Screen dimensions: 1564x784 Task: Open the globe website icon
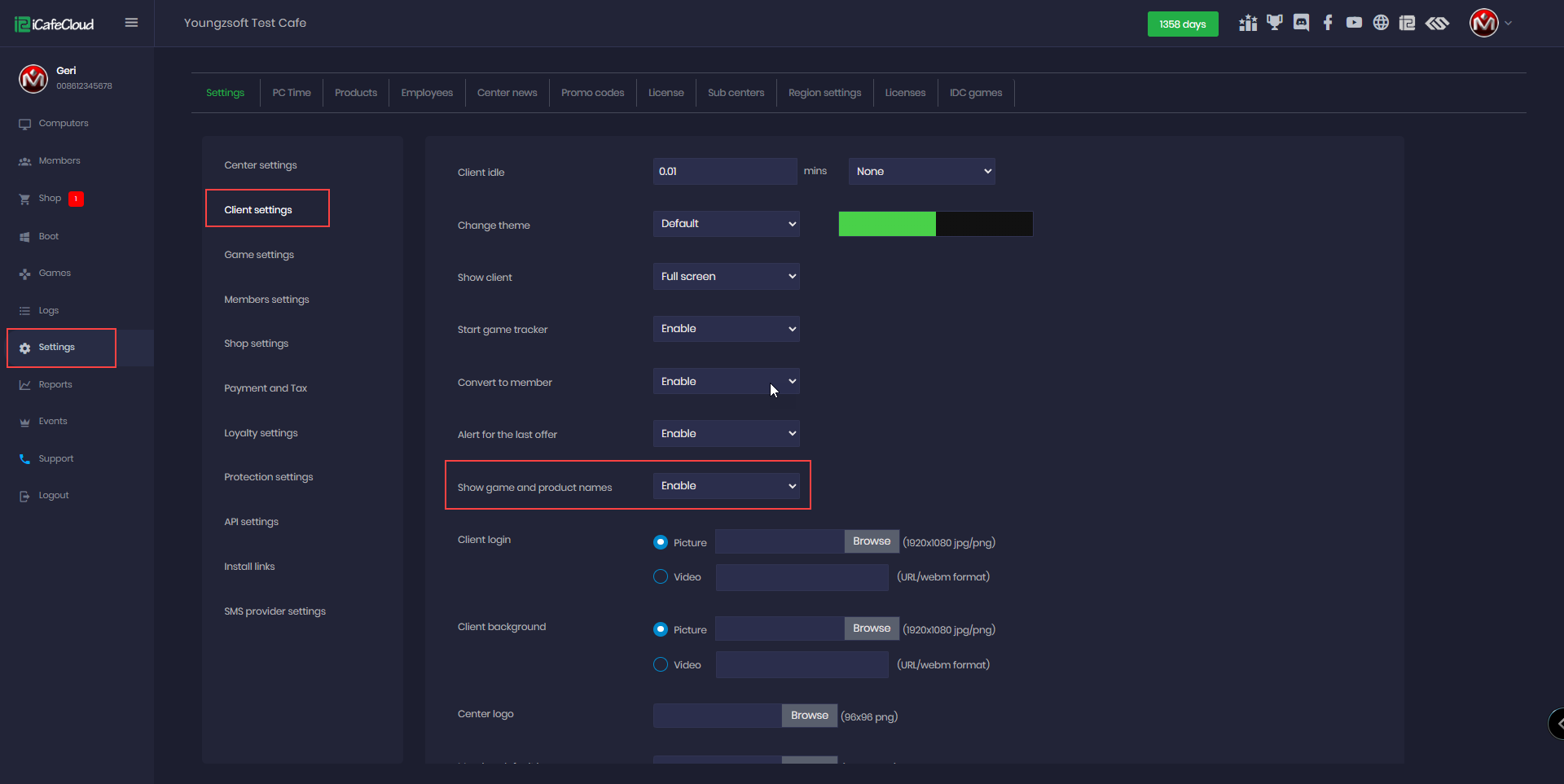pyautogui.click(x=1381, y=23)
